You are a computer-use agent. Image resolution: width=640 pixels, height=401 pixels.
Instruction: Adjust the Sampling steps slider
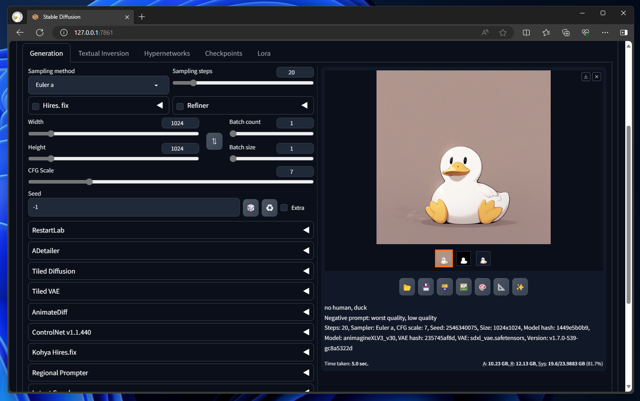pos(243,83)
